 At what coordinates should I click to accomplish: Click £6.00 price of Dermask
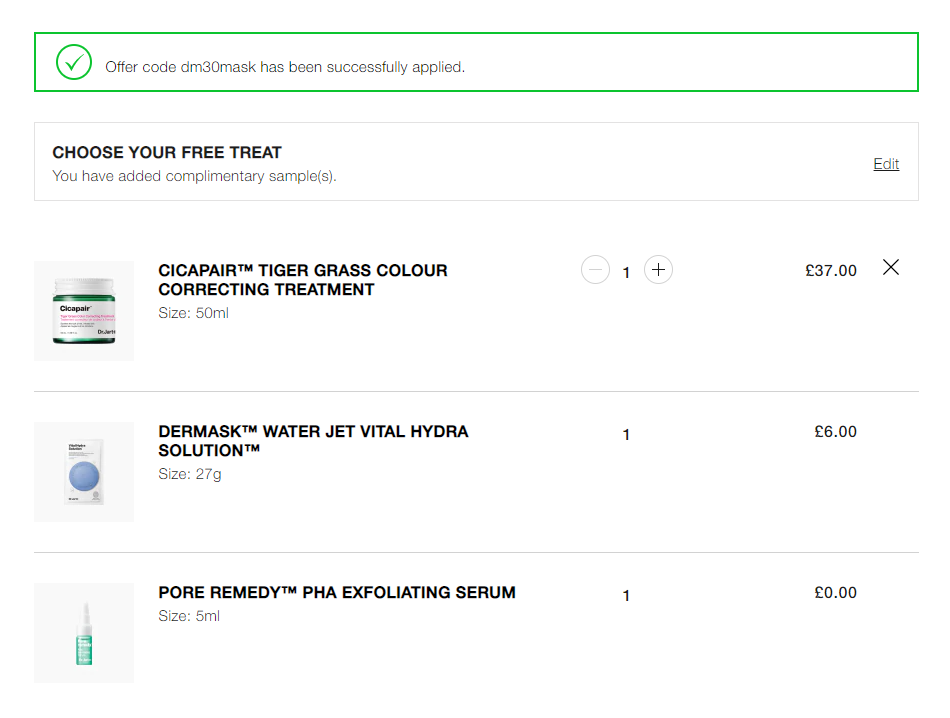pyautogui.click(x=835, y=432)
